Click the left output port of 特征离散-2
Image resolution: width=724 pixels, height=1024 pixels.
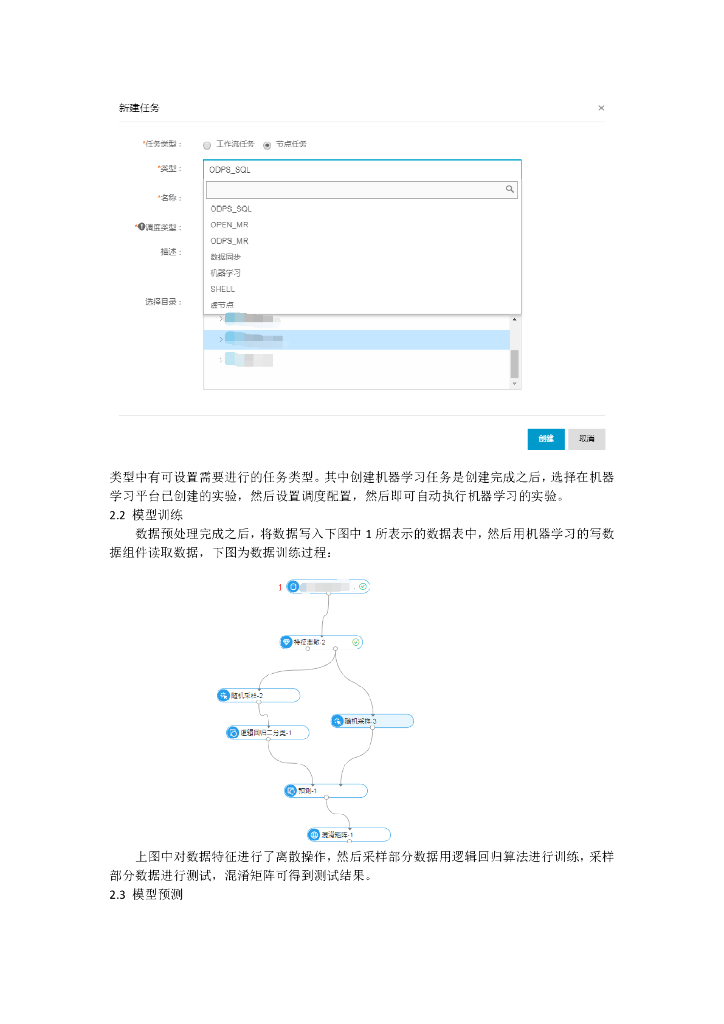307,648
